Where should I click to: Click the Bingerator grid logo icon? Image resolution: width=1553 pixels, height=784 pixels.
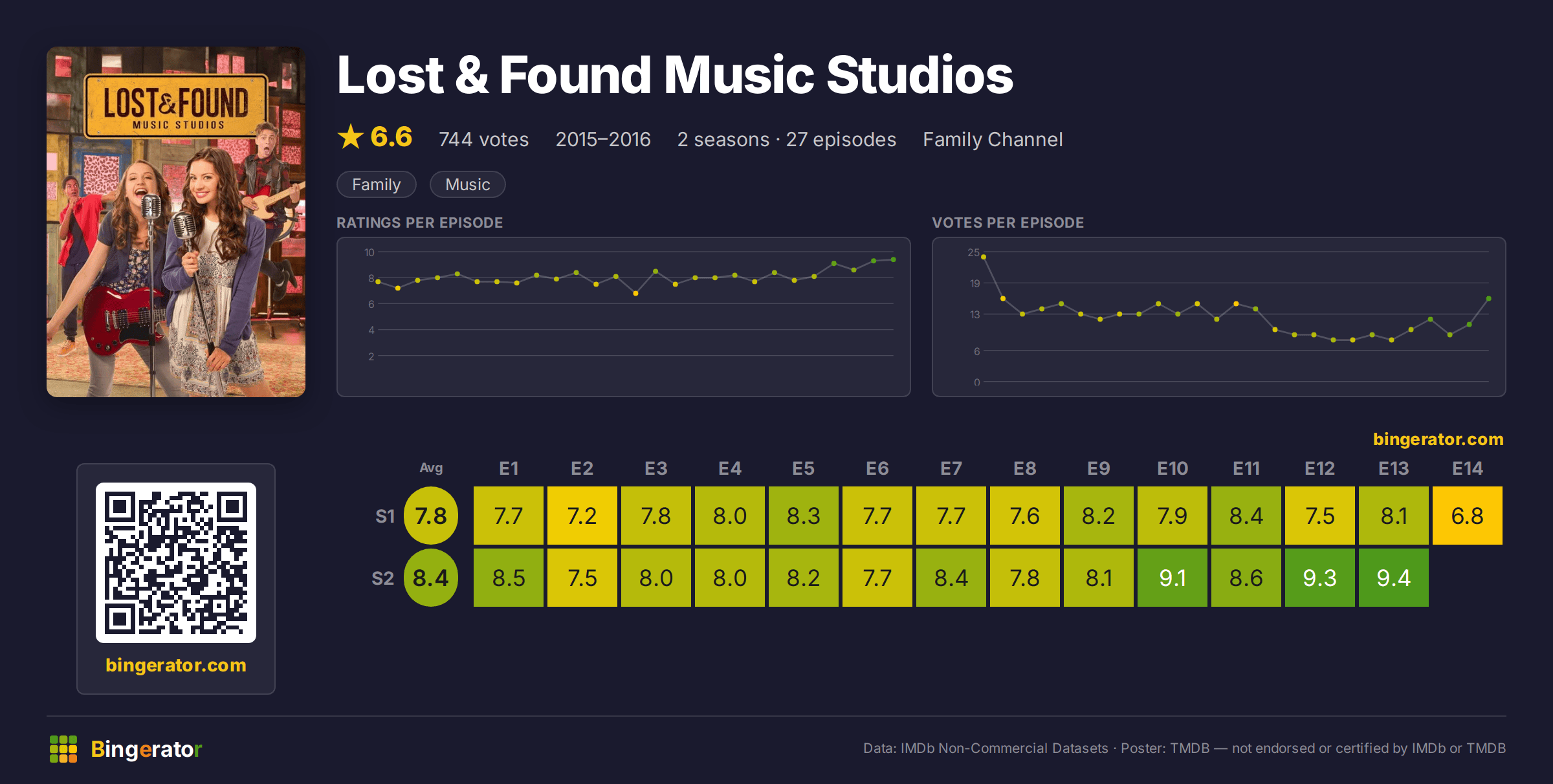(63, 749)
